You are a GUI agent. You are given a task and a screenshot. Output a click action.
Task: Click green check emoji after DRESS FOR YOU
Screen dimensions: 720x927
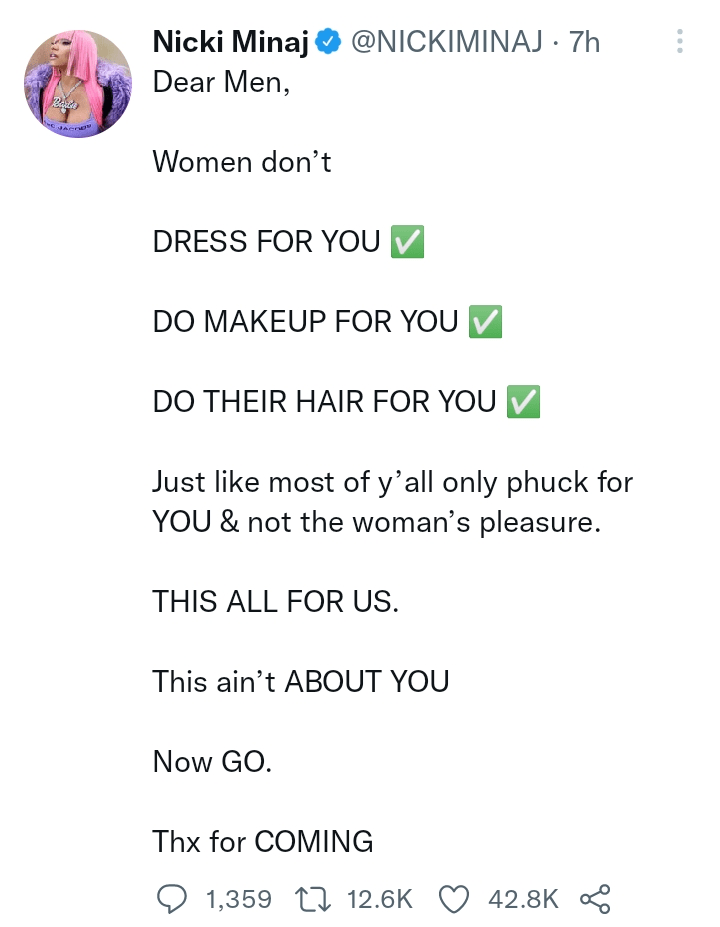coord(407,242)
